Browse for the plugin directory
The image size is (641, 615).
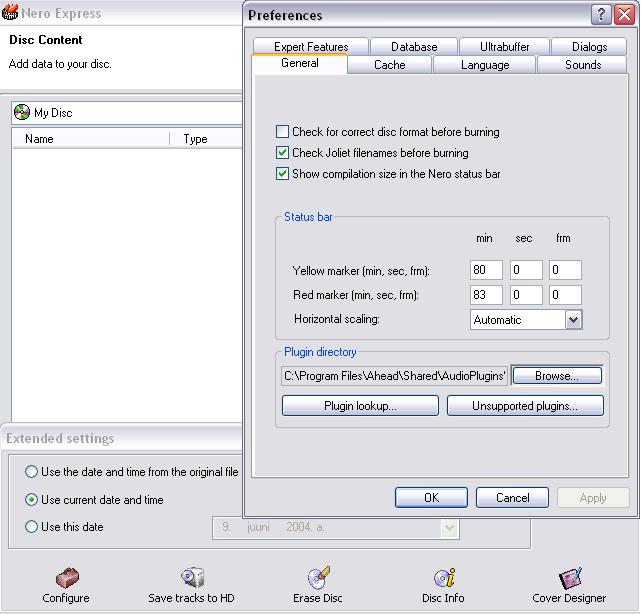(x=557, y=375)
